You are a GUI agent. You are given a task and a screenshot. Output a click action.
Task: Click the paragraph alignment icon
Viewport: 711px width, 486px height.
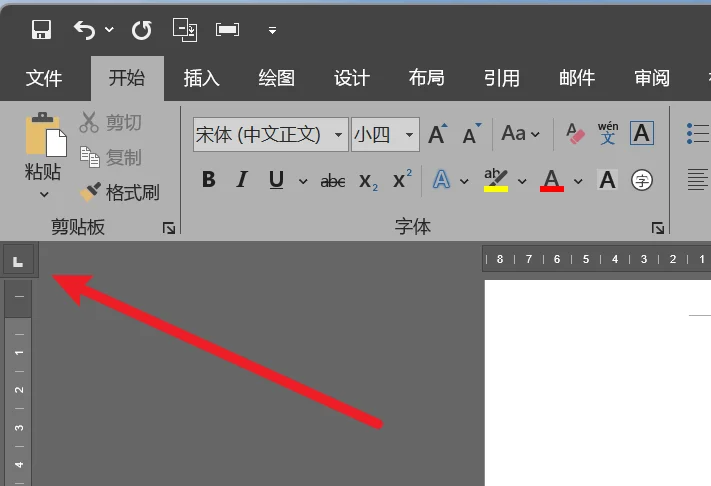tap(697, 180)
